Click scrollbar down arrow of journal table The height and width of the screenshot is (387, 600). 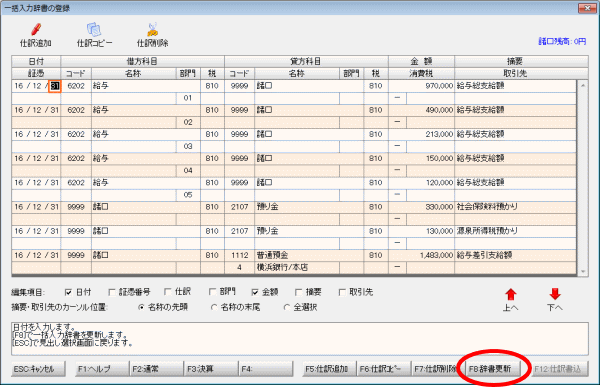583,271
